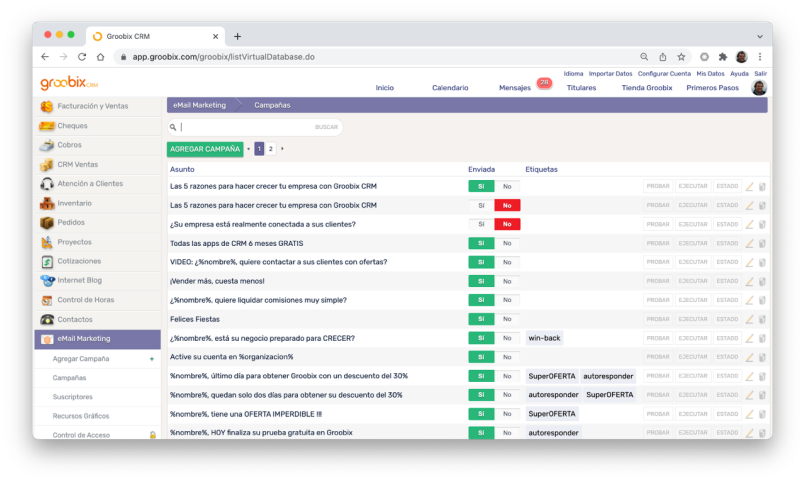Open the Inicio menu
This screenshot has width=805, height=482.
(385, 88)
